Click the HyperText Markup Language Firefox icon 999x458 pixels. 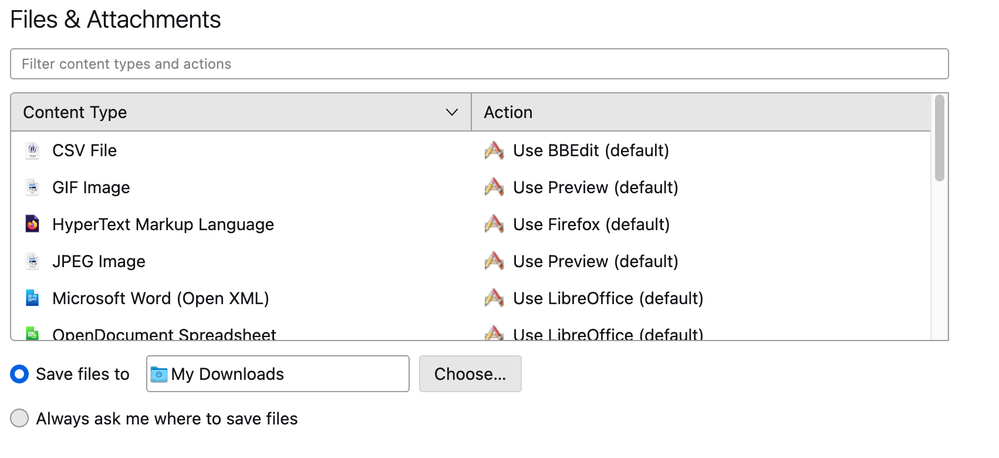pyautogui.click(x=33, y=225)
